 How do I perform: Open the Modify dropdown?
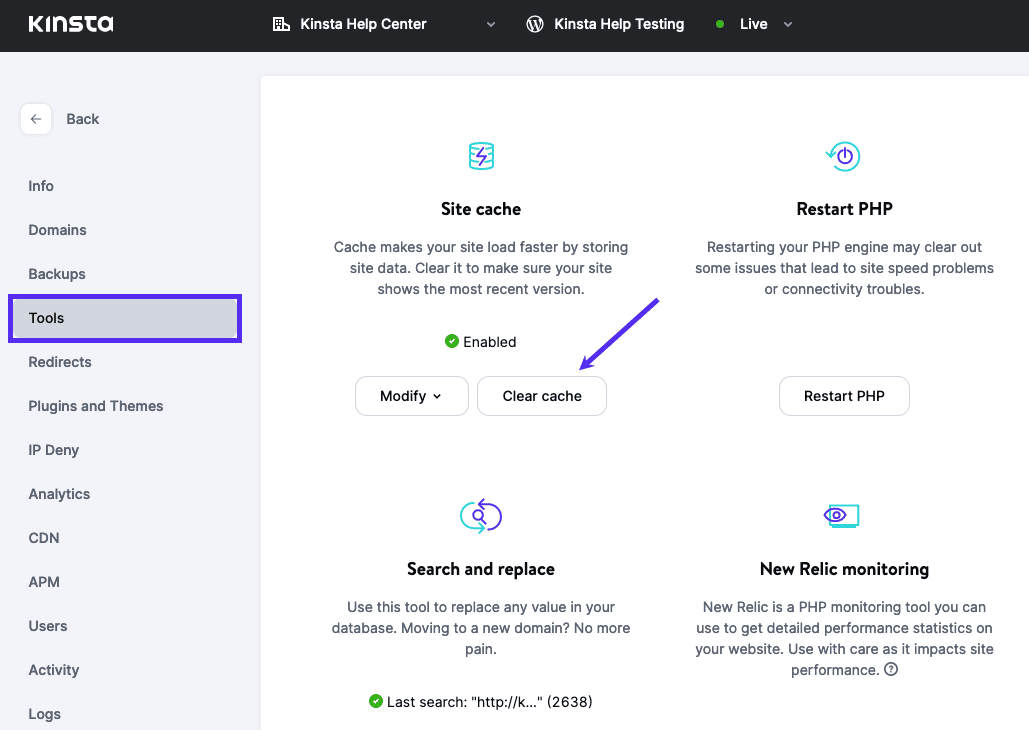tap(411, 396)
